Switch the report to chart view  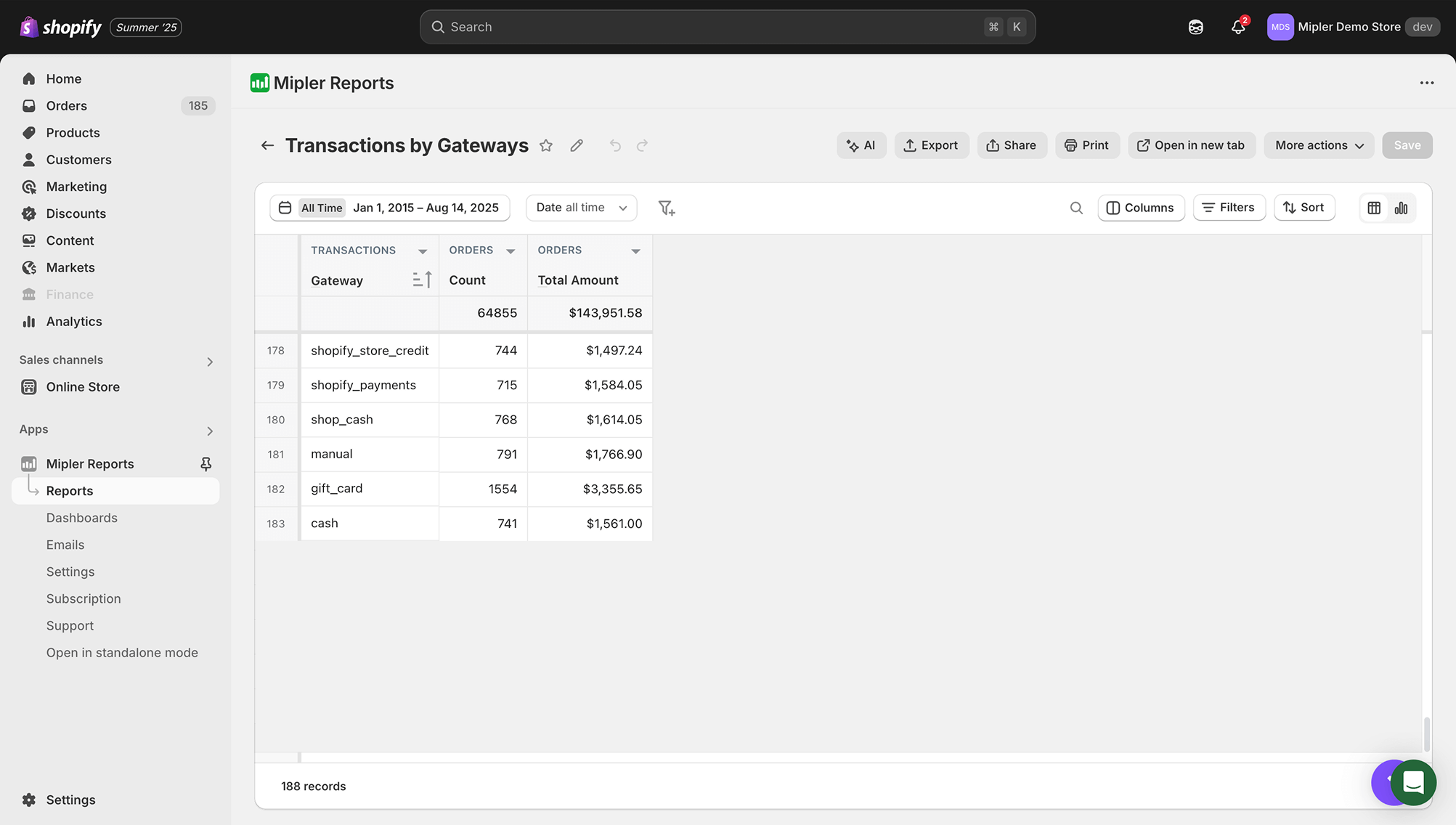coord(1402,208)
